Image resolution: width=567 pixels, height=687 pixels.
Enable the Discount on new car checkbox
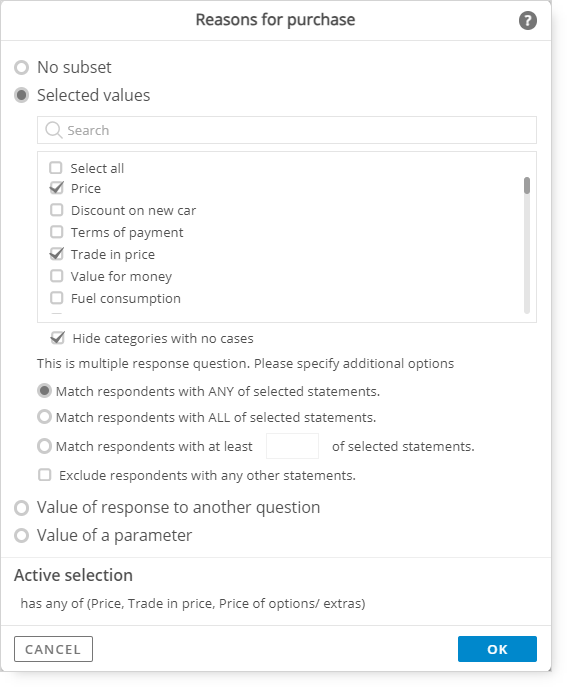click(x=57, y=210)
